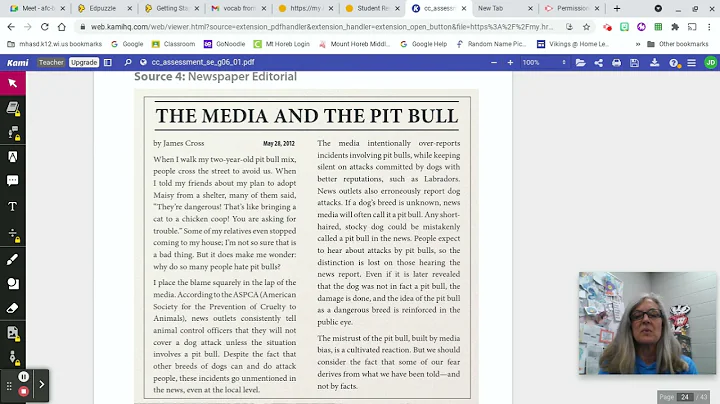Open the Dictionary tool in sidebar
This screenshot has width=720, height=404.
12,108
